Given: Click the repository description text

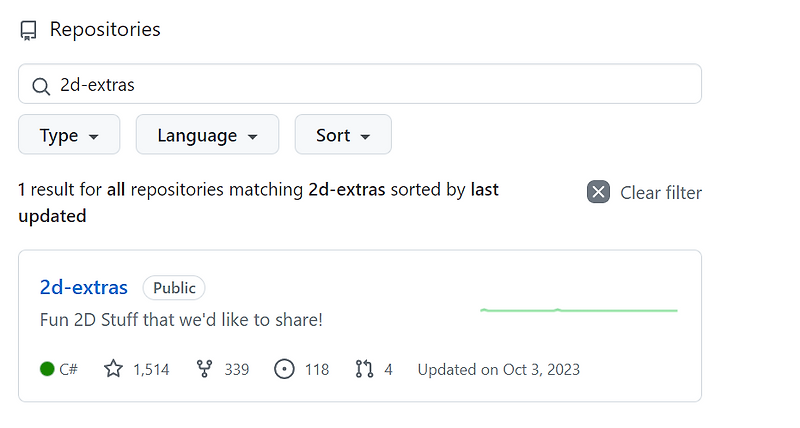Looking at the screenshot, I should (x=181, y=320).
